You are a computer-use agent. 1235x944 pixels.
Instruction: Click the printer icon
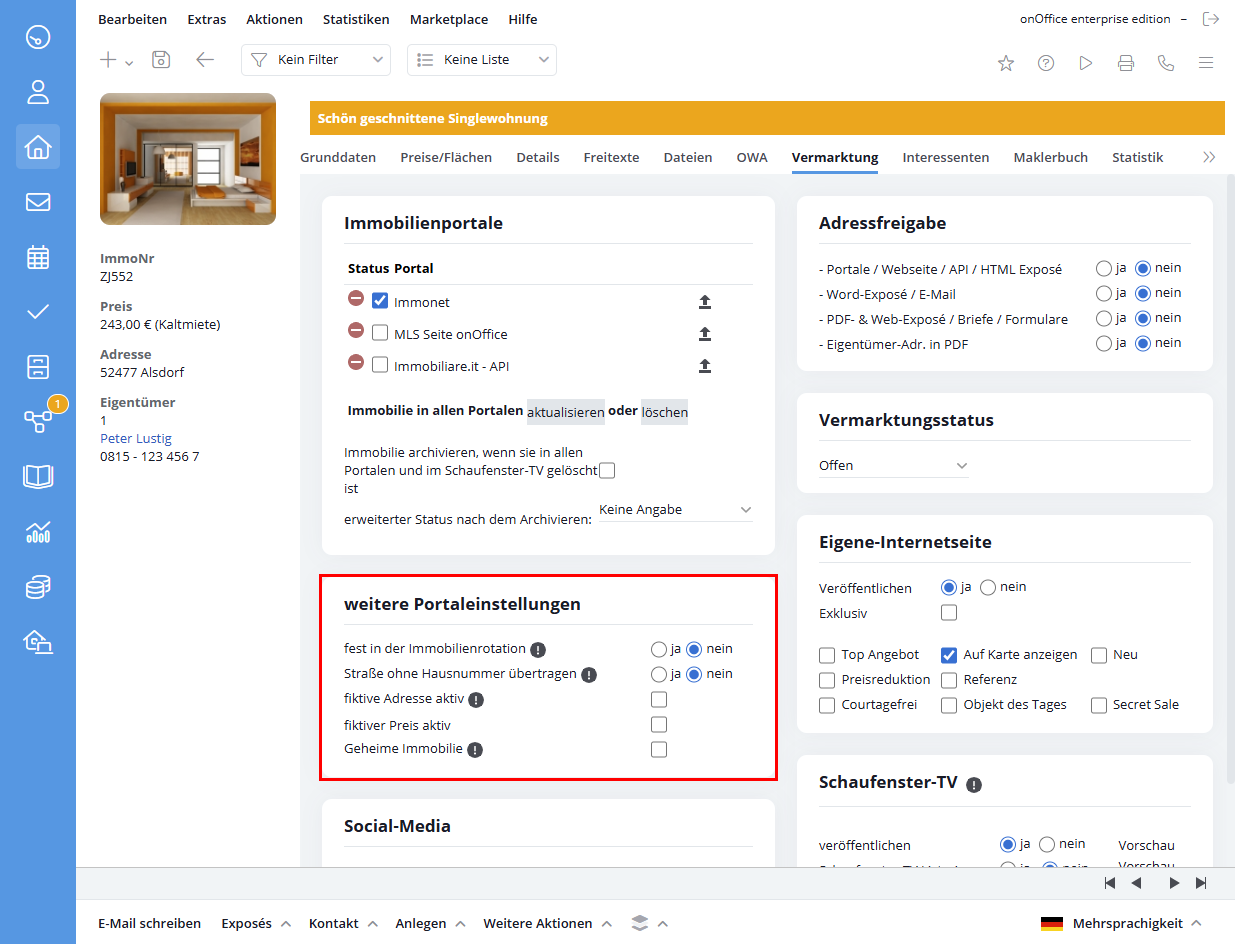pos(1126,63)
